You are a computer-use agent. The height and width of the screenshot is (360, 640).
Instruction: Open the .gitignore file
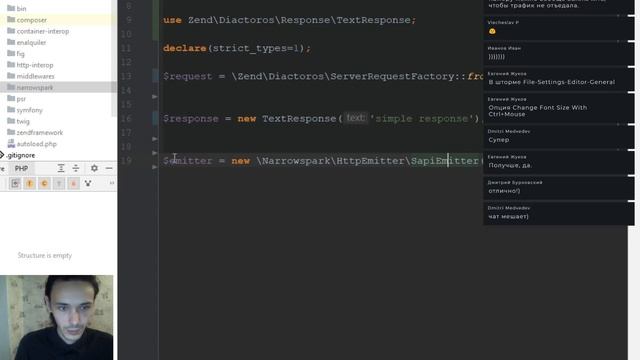[20, 155]
